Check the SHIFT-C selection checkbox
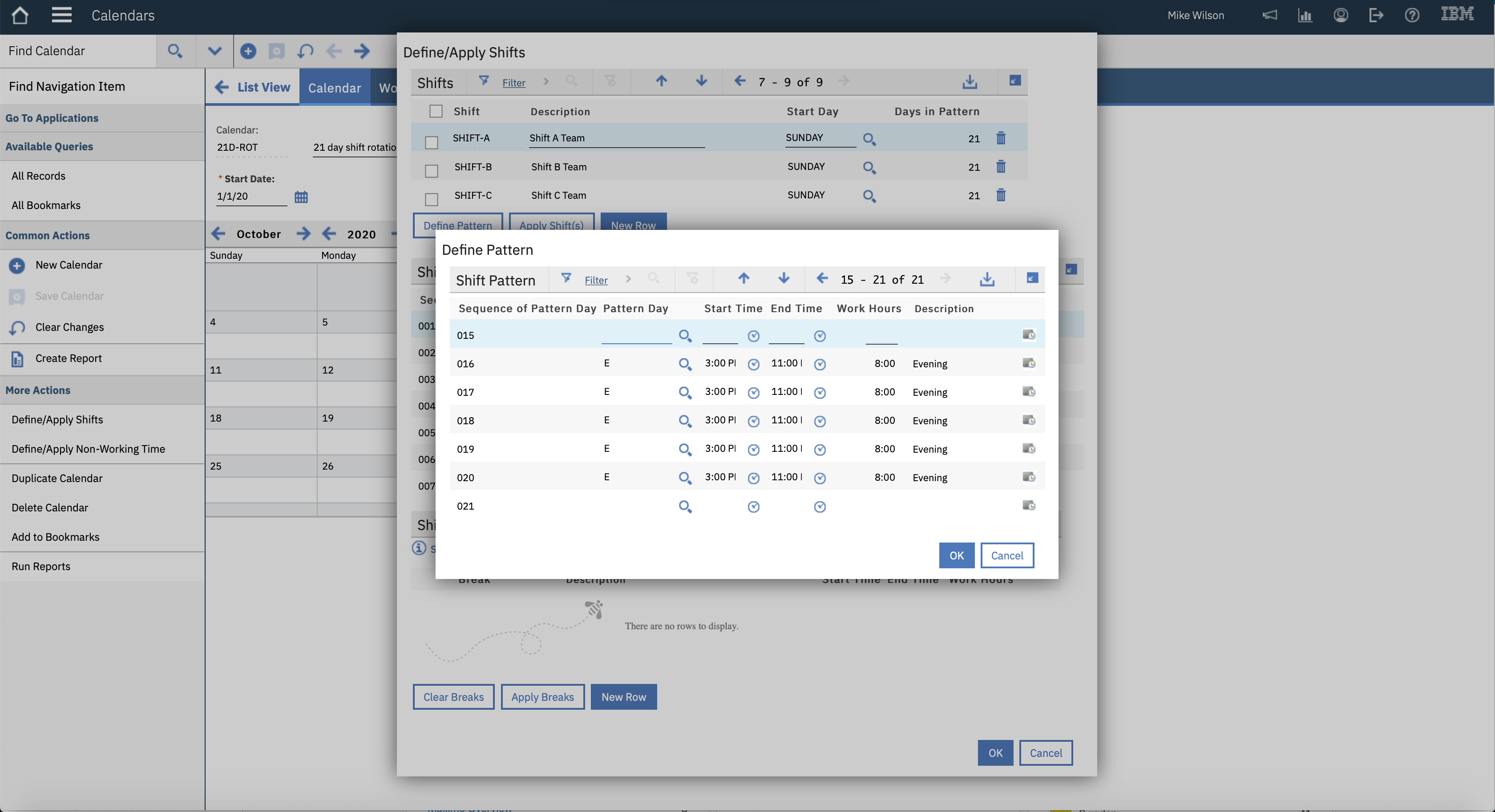Screen dimensions: 1495x812 pyautogui.click(x=431, y=199)
